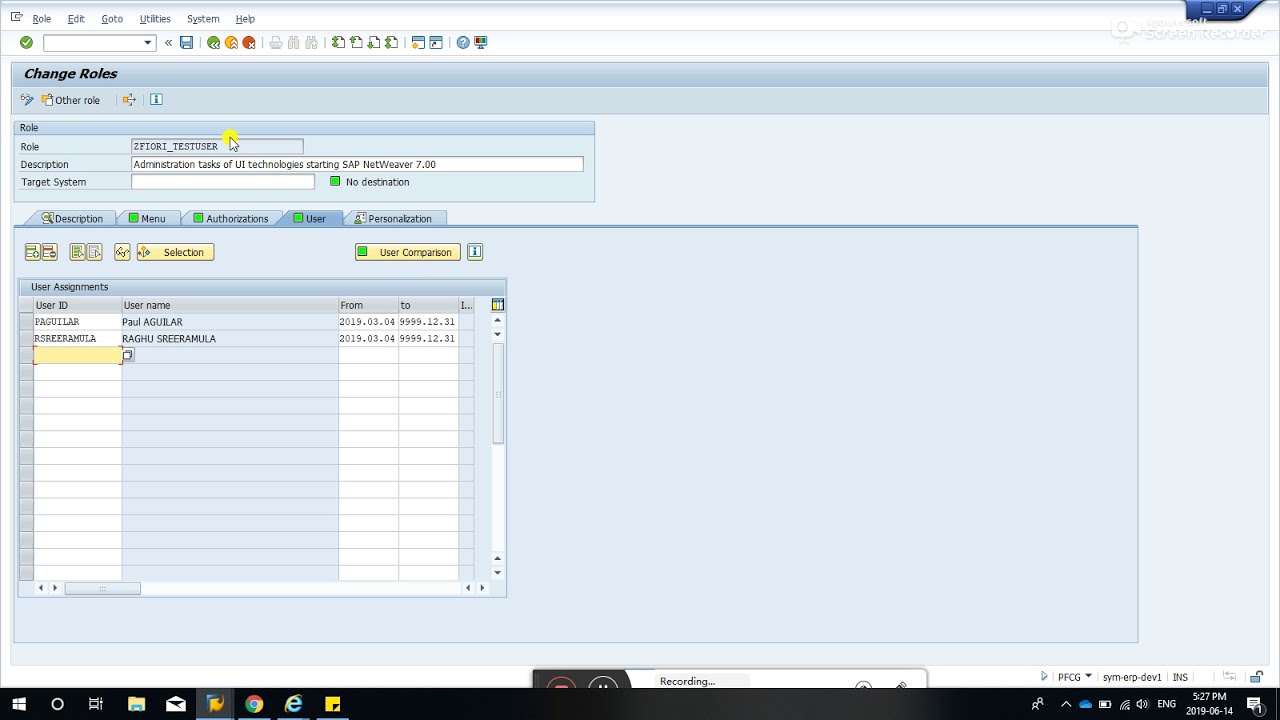Click the info icon beside User Comparison
The height and width of the screenshot is (720, 1280).
475,252
